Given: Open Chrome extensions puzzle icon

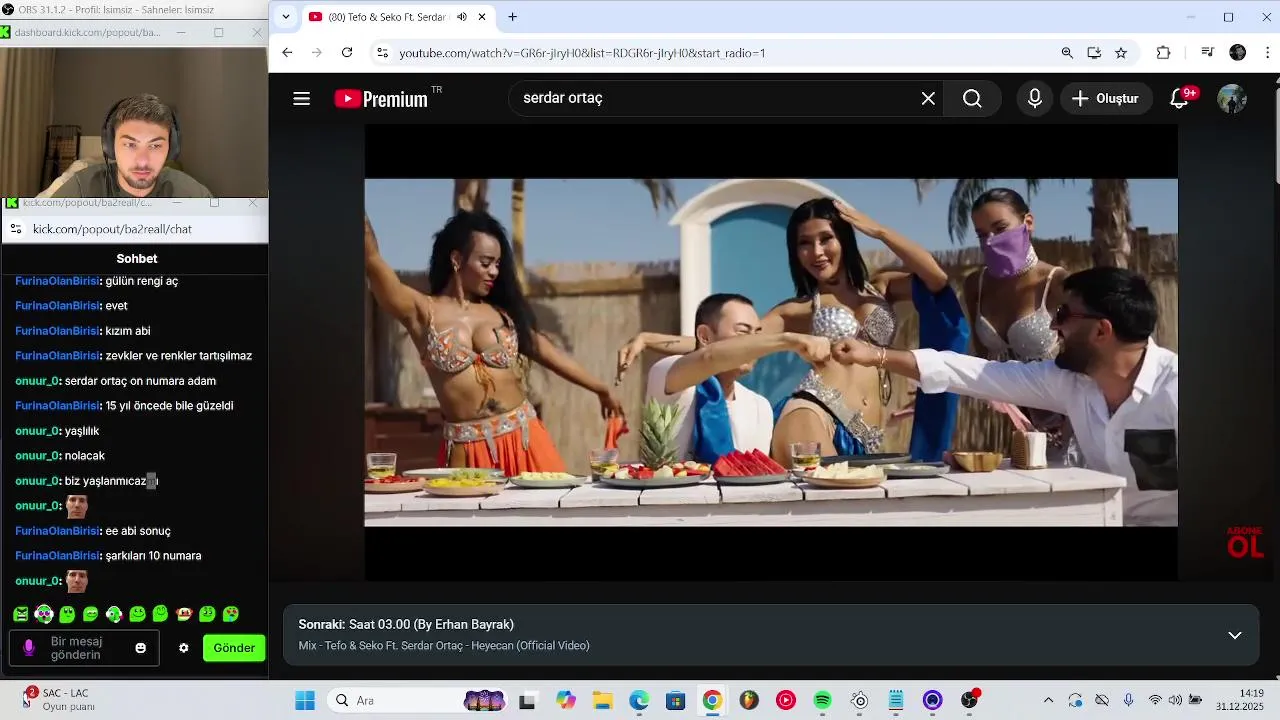Looking at the screenshot, I should [x=1163, y=53].
